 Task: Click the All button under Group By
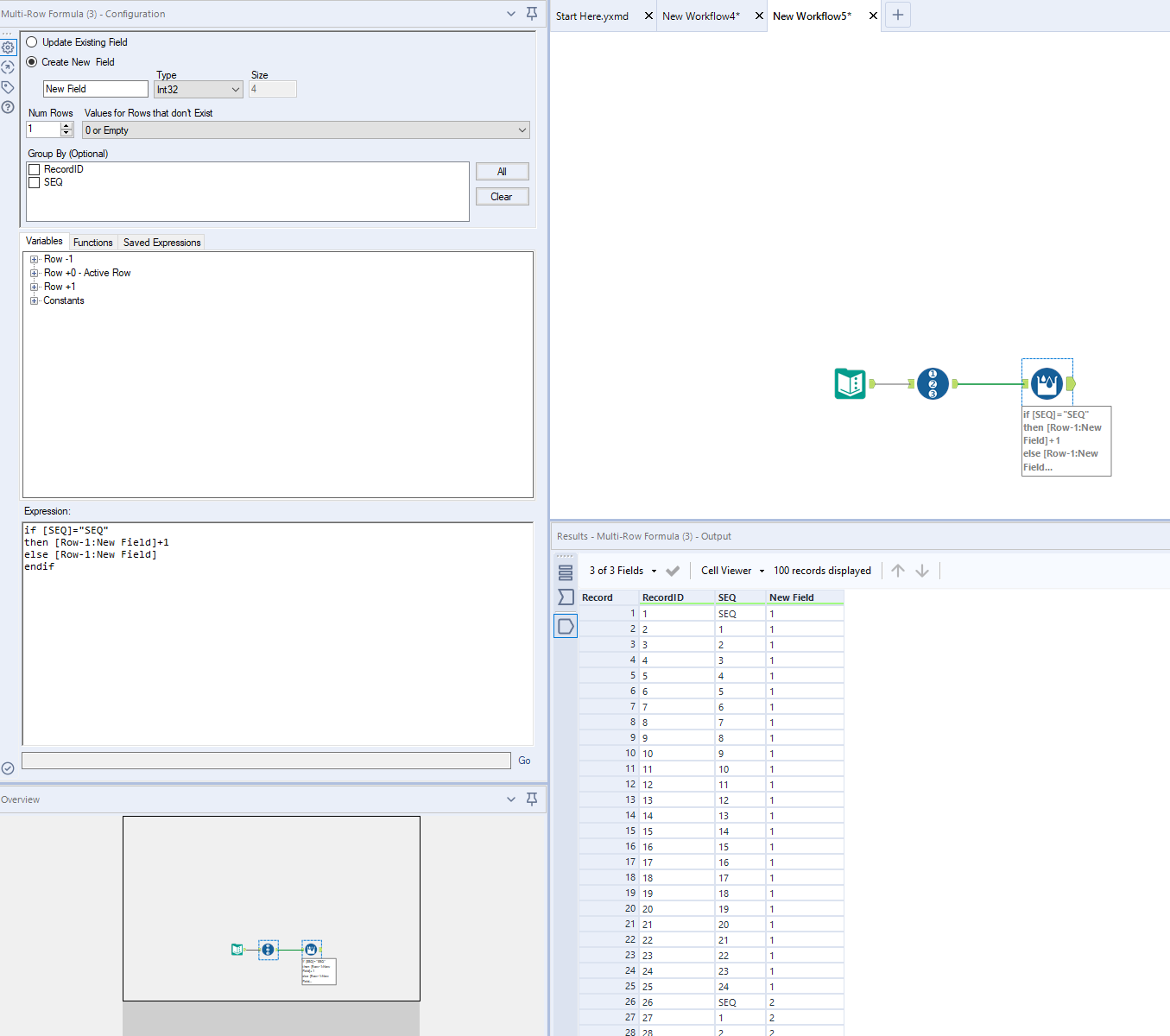coord(502,171)
